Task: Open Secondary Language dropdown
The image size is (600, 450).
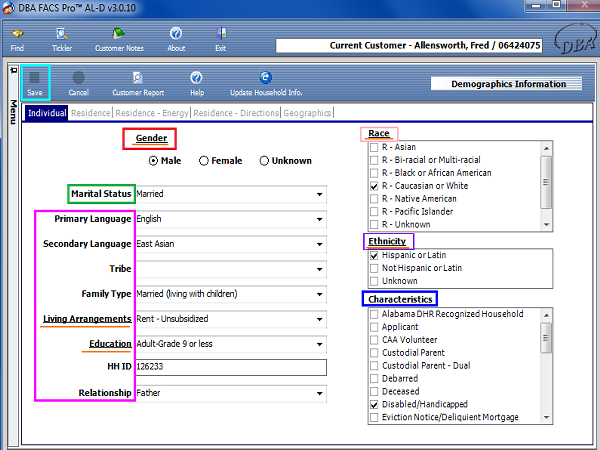Action: [320, 244]
